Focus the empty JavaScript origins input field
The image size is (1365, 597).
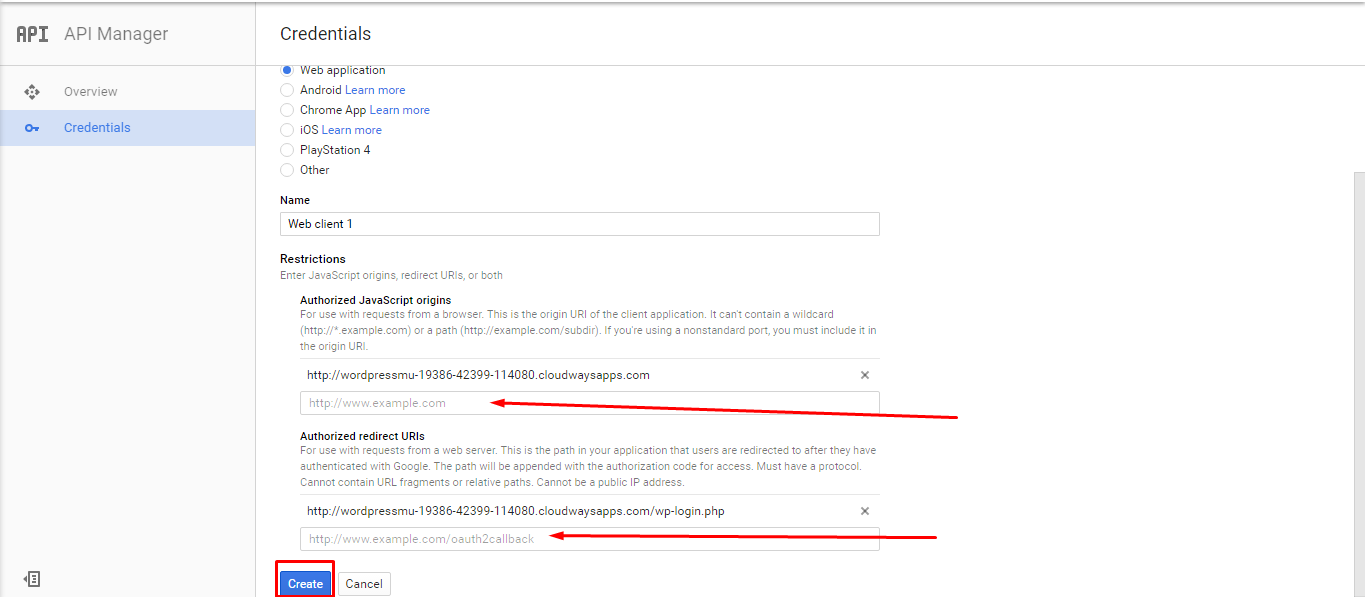[x=590, y=403]
